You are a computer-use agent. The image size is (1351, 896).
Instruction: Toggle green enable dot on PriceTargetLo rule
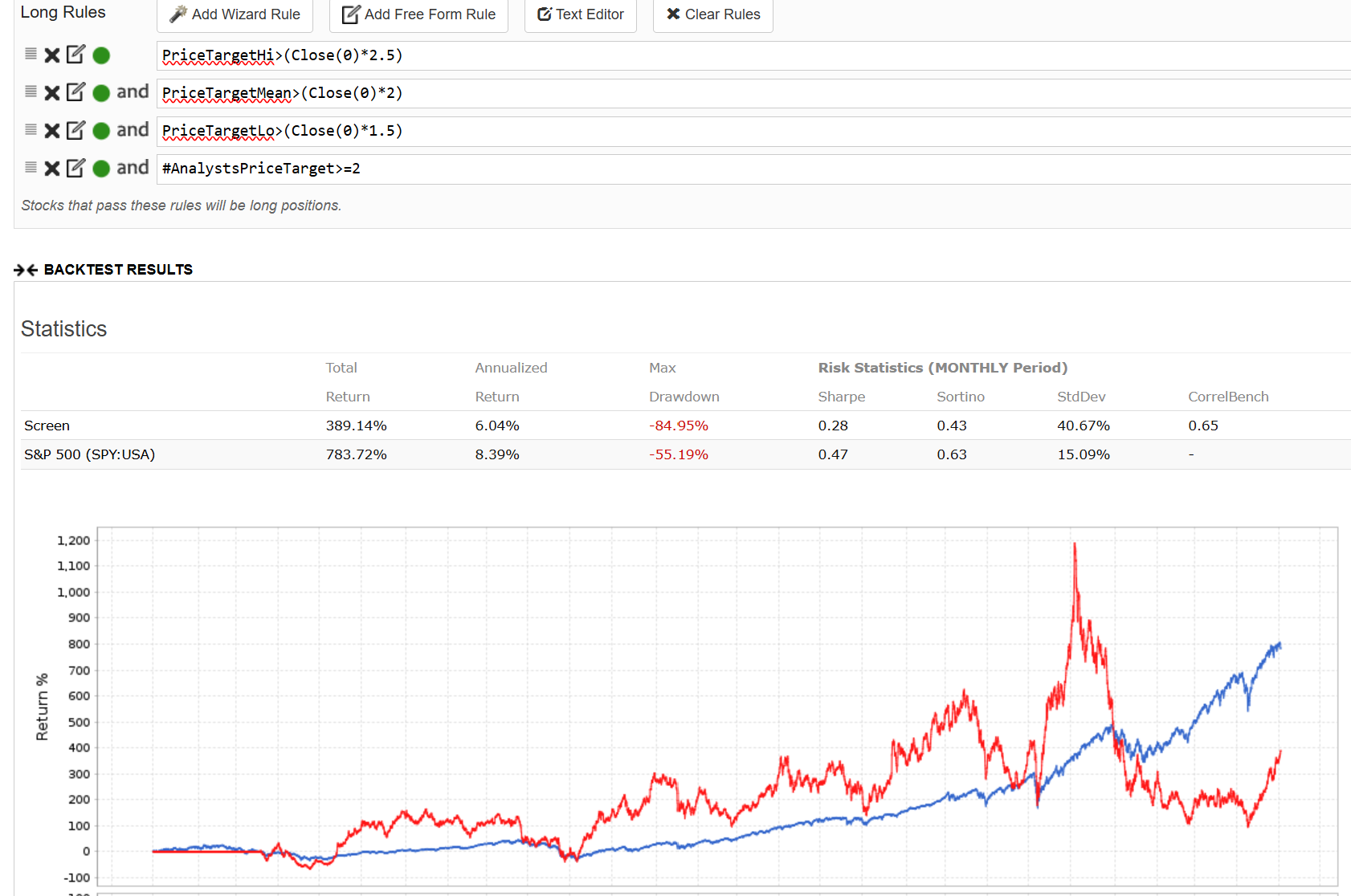[101, 131]
